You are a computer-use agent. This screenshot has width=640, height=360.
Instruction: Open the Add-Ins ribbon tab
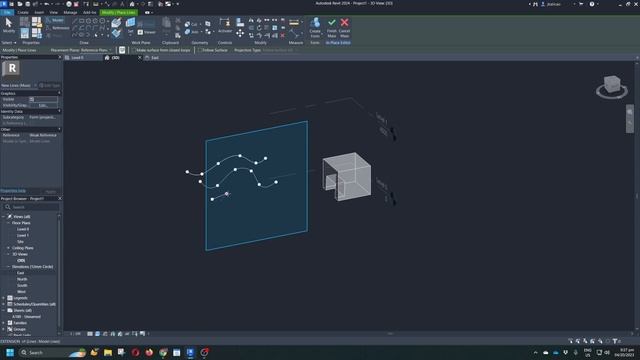click(89, 13)
